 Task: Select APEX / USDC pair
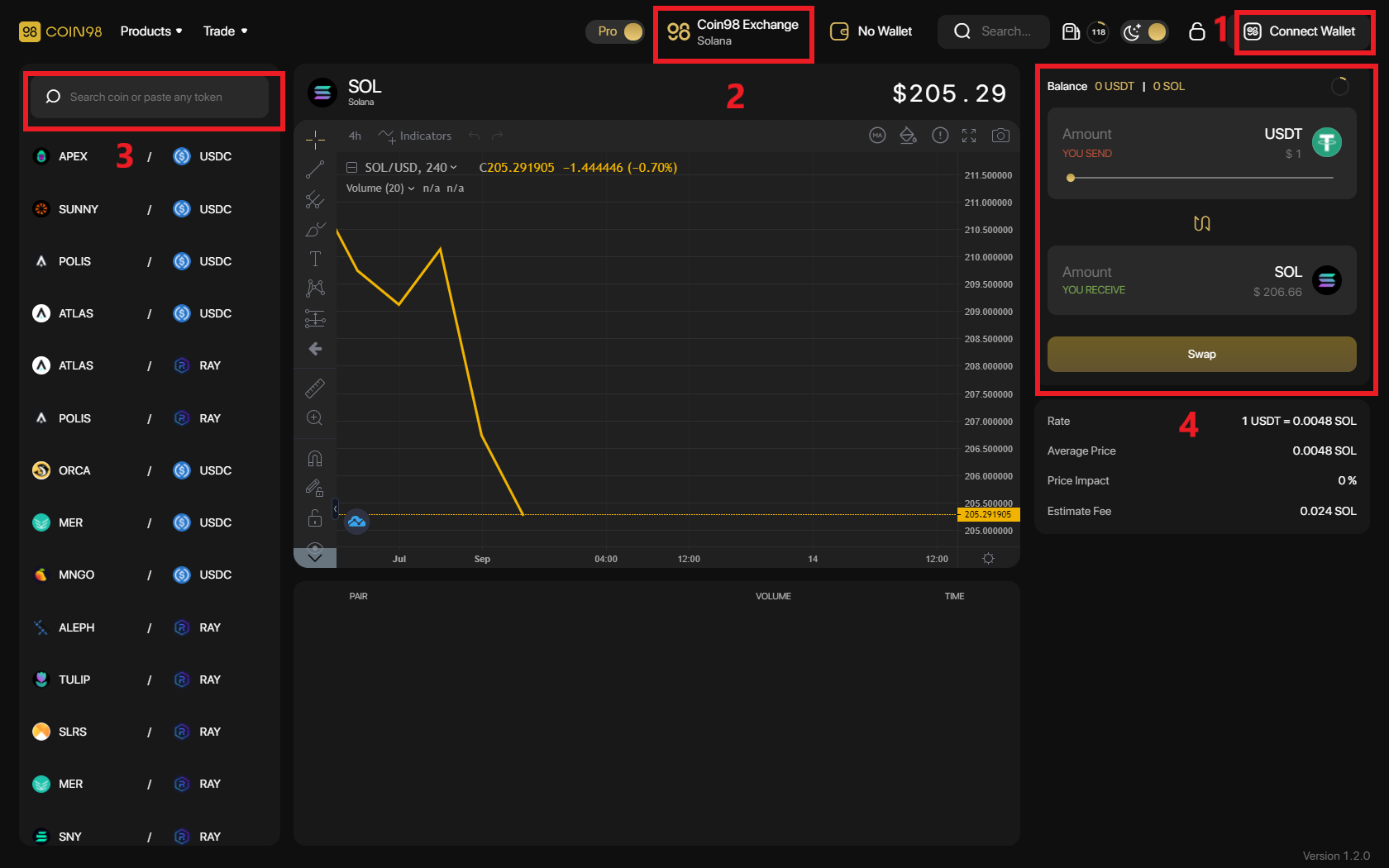[150, 156]
